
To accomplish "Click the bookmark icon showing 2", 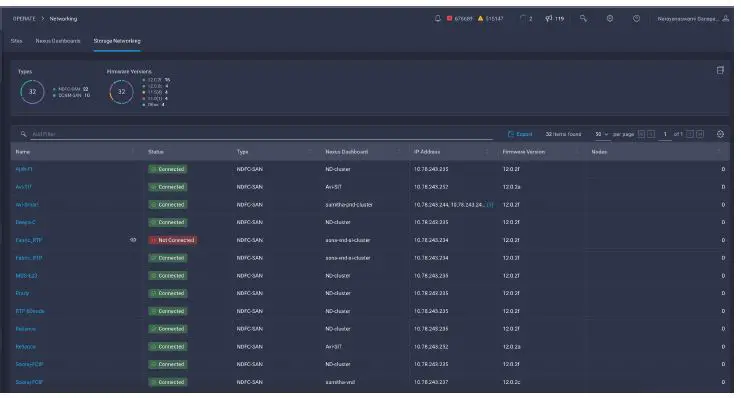I will click(526, 19).
